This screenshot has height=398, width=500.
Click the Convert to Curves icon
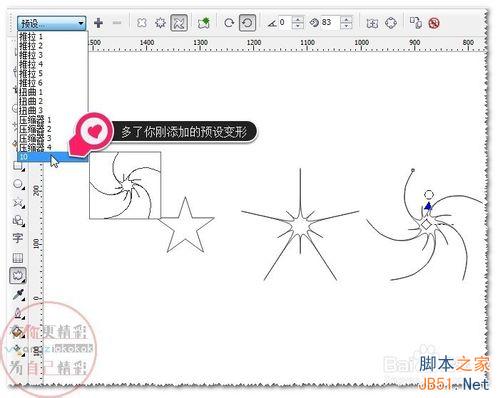click(x=391, y=23)
